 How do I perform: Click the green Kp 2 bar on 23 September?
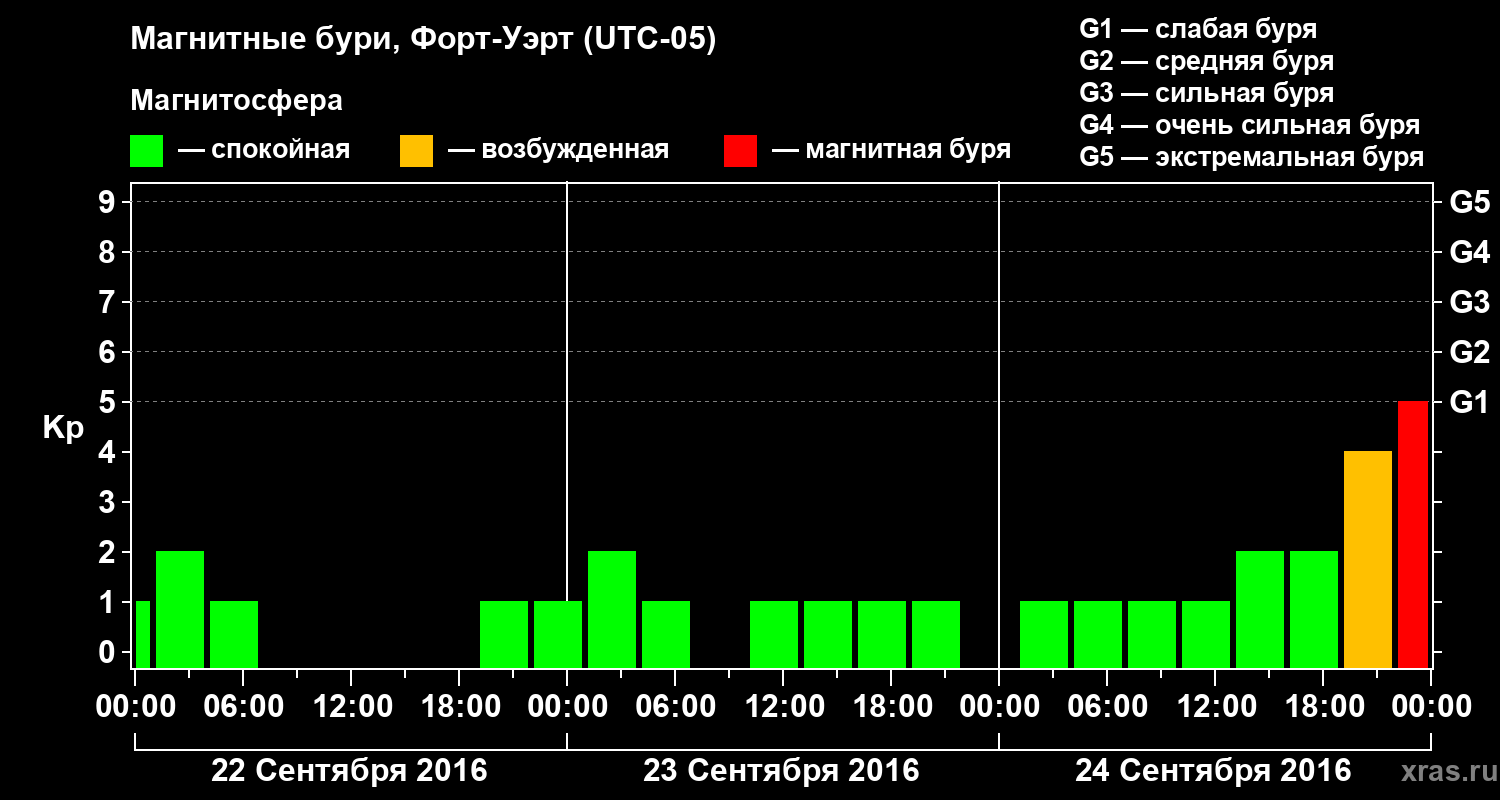pos(612,609)
